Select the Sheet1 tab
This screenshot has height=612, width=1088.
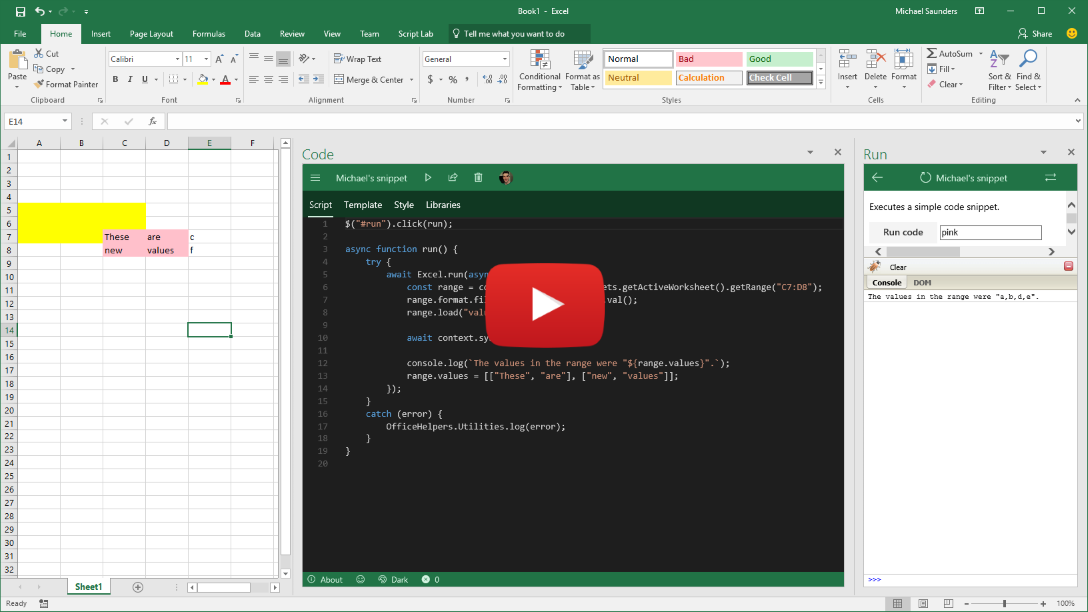click(88, 587)
